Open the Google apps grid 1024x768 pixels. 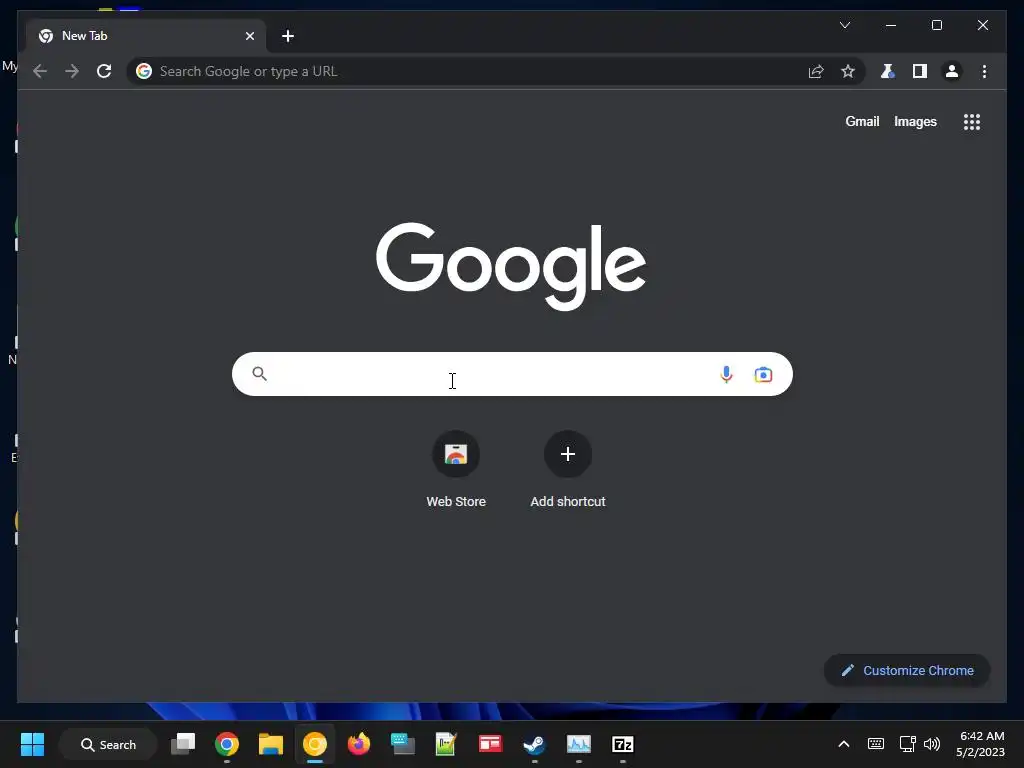972,122
